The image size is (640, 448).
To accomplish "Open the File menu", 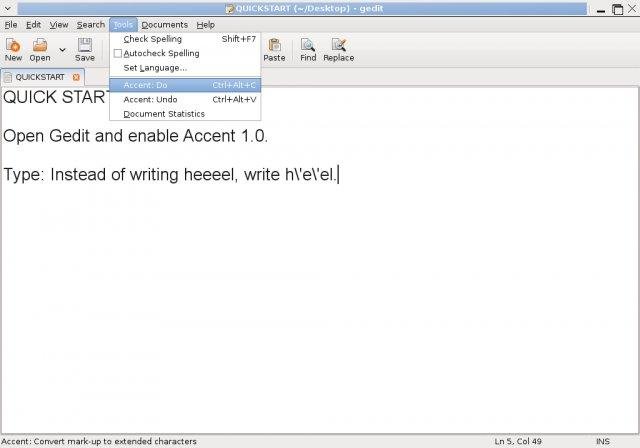I will tap(11, 25).
